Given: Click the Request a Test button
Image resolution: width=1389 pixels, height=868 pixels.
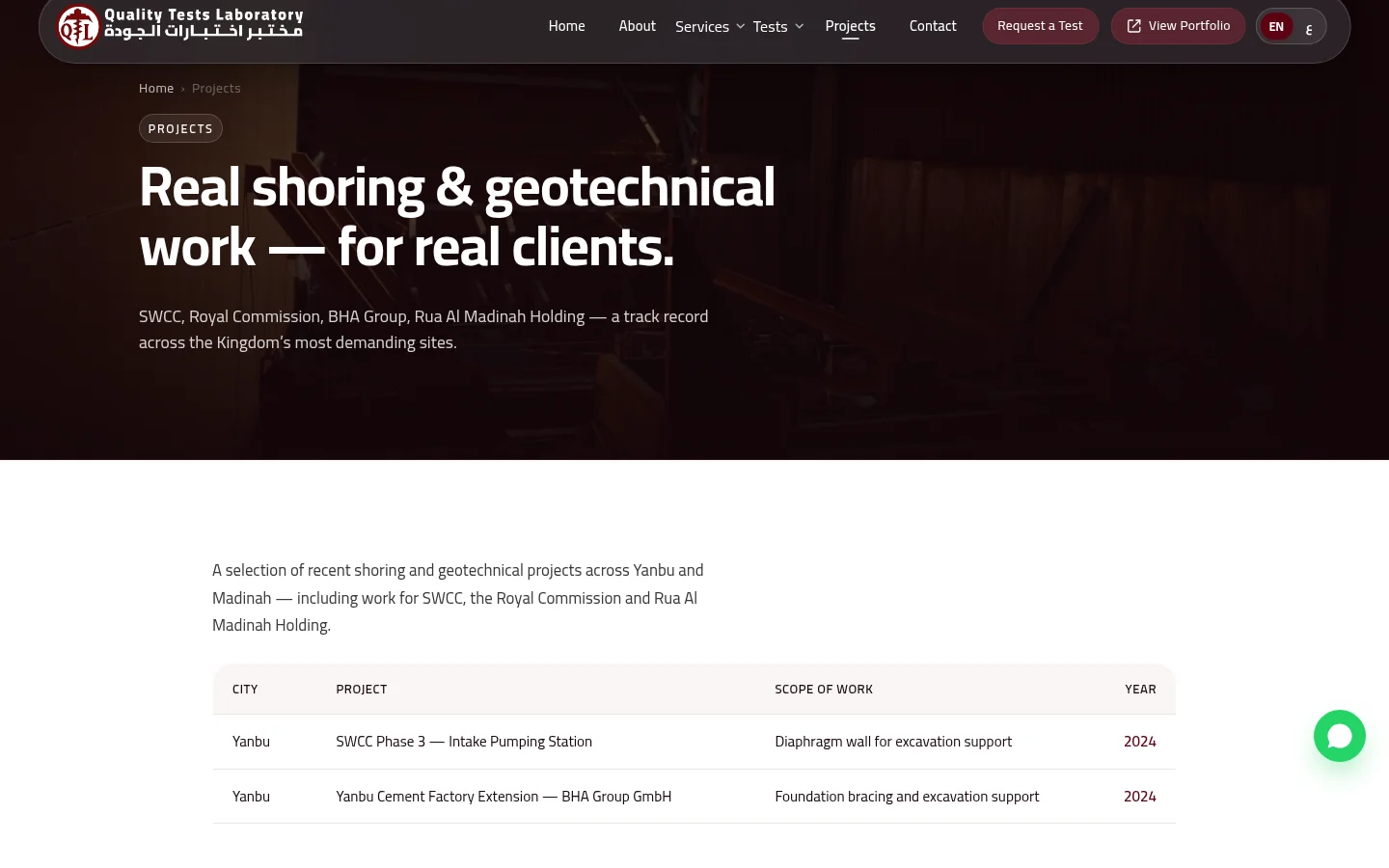Looking at the screenshot, I should coord(1040,26).
